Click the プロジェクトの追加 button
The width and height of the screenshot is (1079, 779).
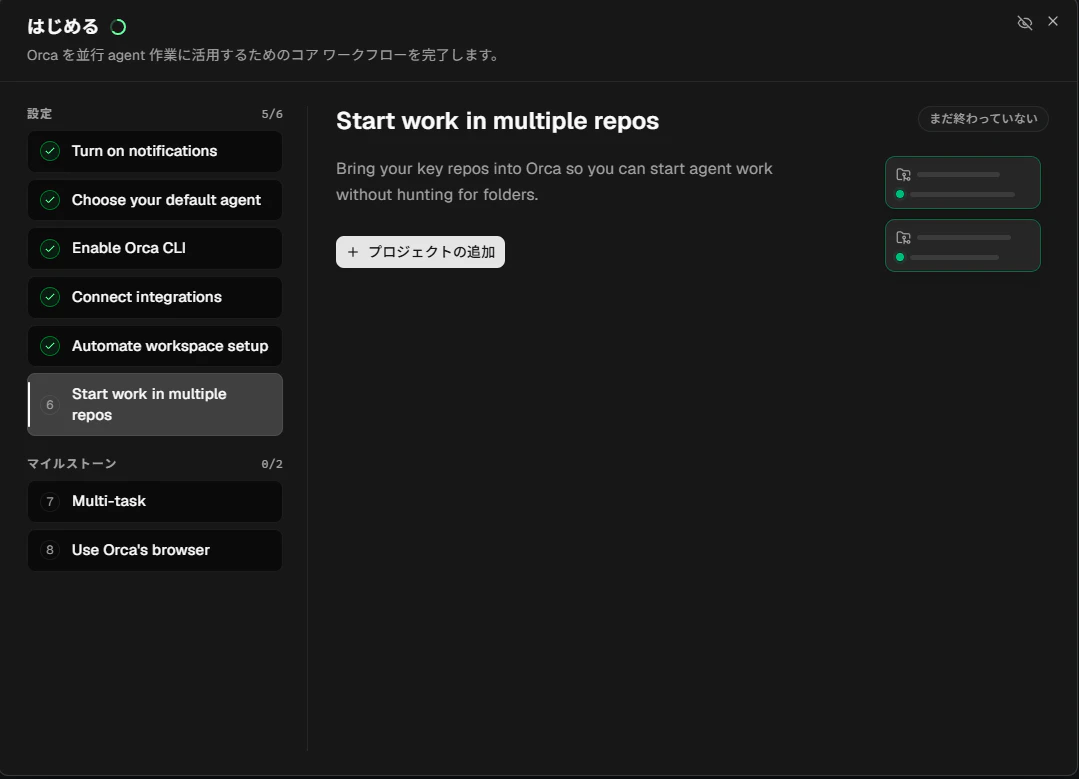pyautogui.click(x=420, y=252)
